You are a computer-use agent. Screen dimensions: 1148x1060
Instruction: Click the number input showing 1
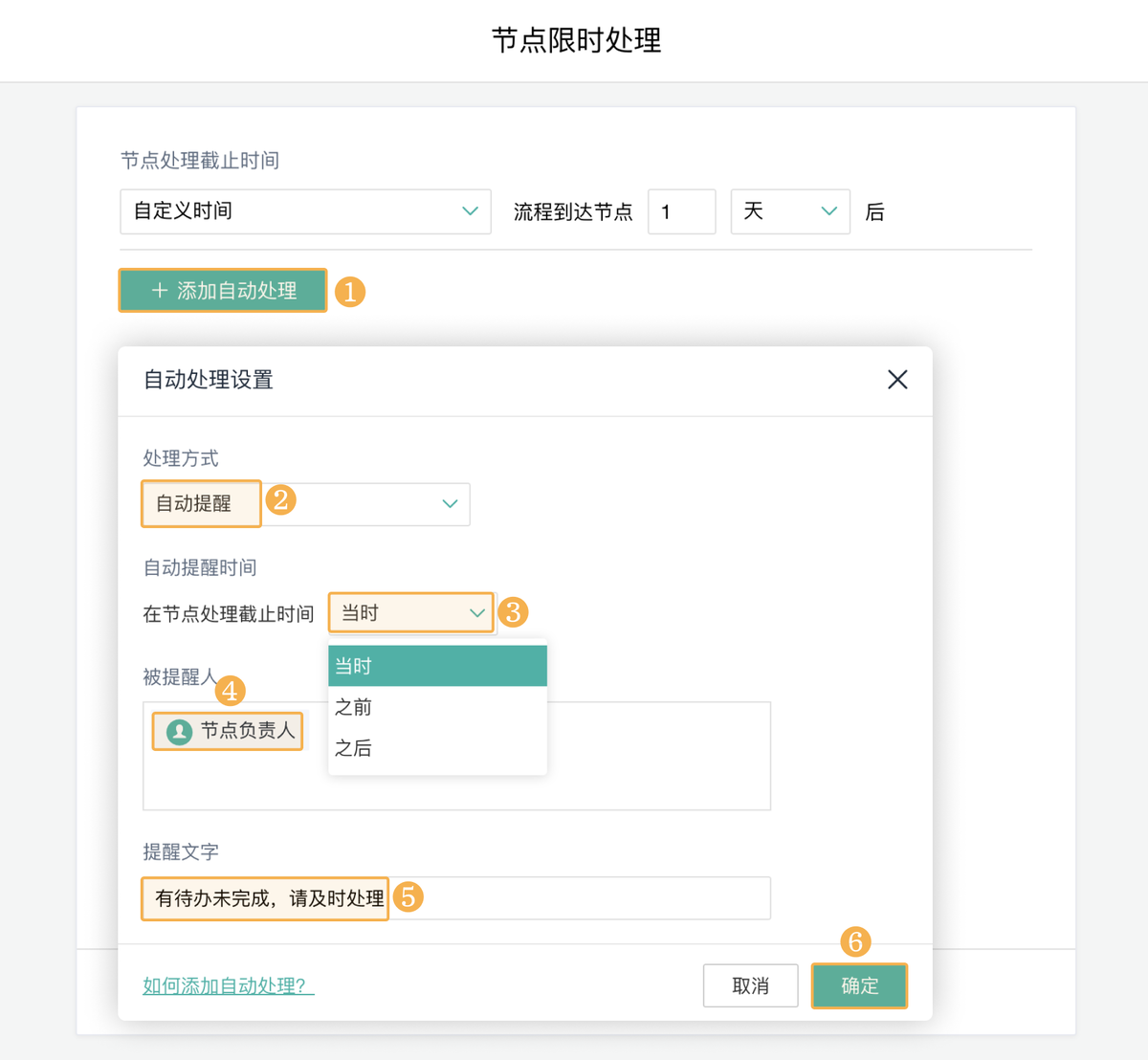681,211
